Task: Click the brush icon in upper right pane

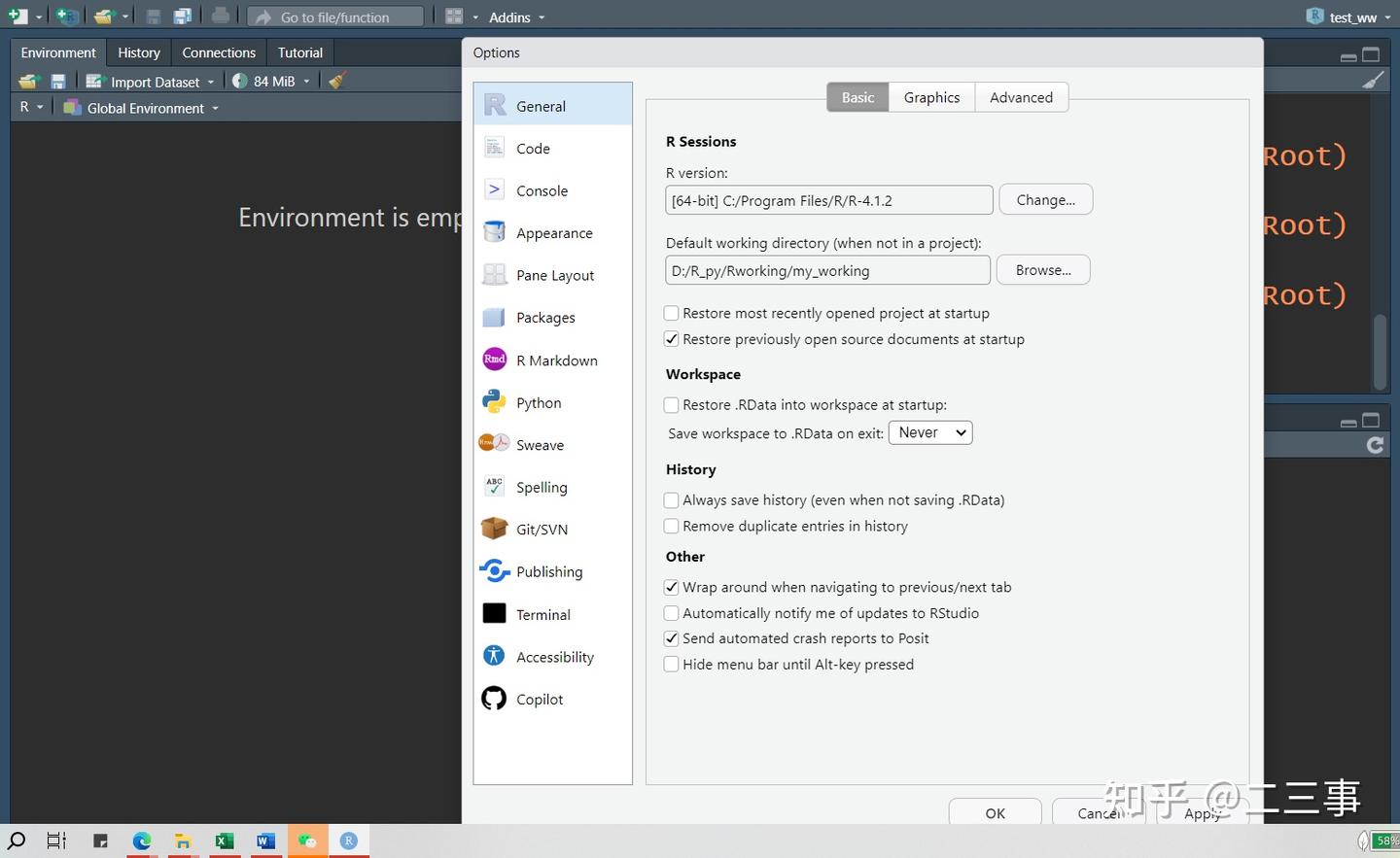Action: [x=1373, y=81]
